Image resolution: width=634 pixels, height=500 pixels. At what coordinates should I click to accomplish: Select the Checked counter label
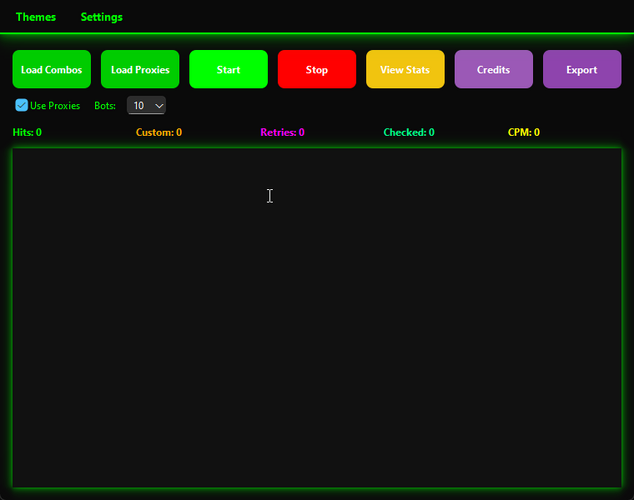point(408,132)
